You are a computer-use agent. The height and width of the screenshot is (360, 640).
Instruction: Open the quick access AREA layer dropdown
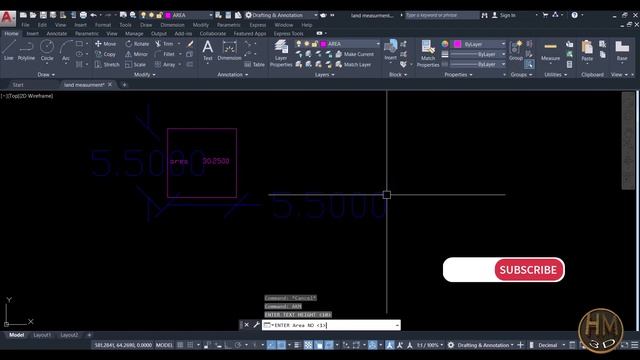pyautogui.click(x=211, y=15)
